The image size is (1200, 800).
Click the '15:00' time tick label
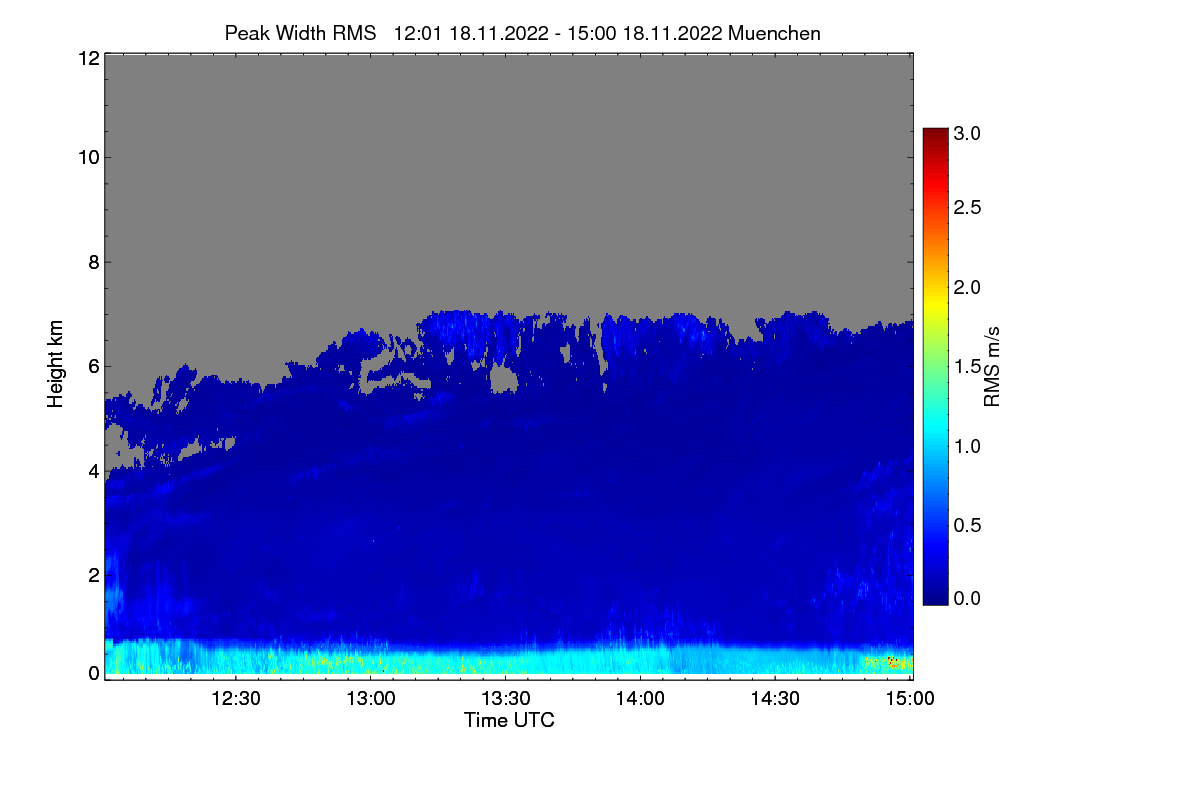pyautogui.click(x=911, y=698)
